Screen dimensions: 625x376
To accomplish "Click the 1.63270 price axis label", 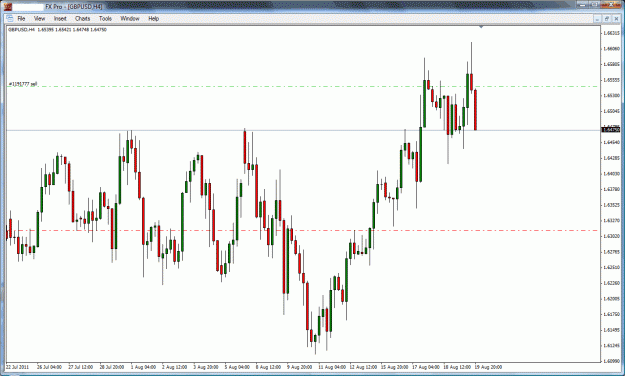I will pyautogui.click(x=611, y=220).
